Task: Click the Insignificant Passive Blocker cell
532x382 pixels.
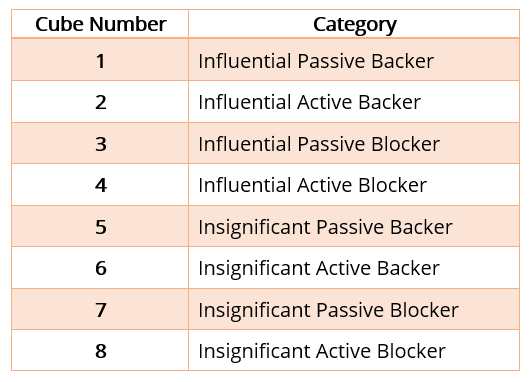Action: [354, 309]
